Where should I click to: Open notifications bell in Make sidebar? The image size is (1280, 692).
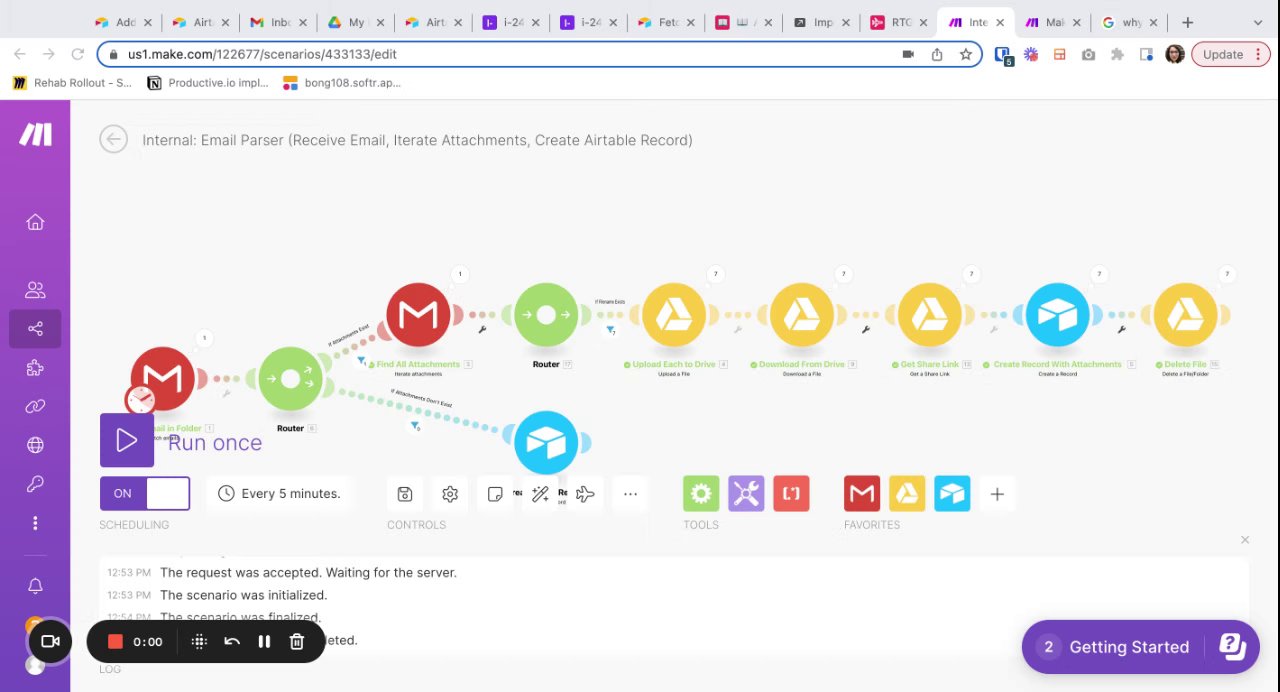[35, 586]
